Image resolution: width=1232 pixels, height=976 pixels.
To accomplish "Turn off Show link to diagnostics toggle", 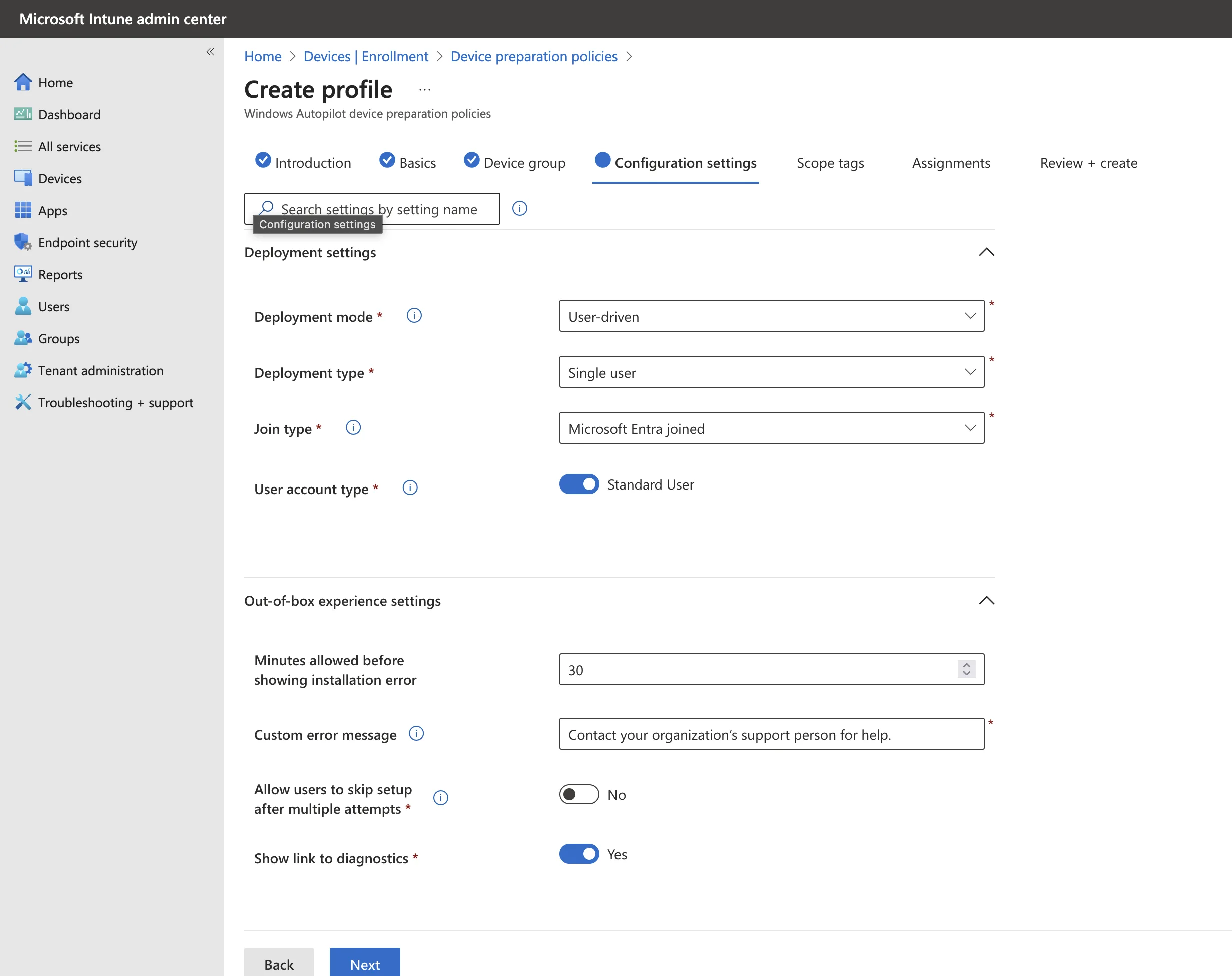I will (x=578, y=854).
